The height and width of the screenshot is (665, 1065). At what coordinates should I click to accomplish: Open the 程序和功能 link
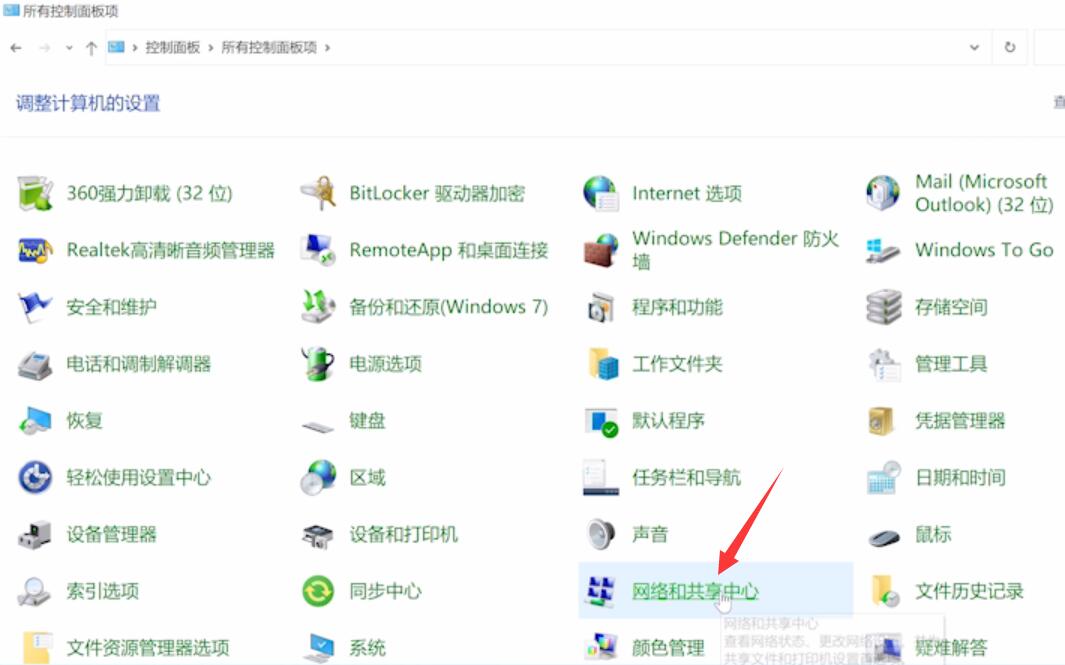click(677, 307)
